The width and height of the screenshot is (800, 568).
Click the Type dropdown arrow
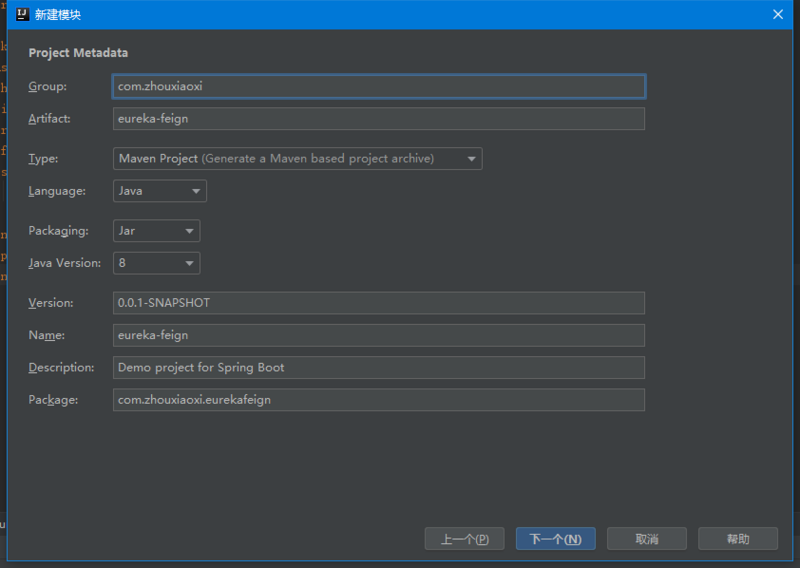[x=471, y=158]
